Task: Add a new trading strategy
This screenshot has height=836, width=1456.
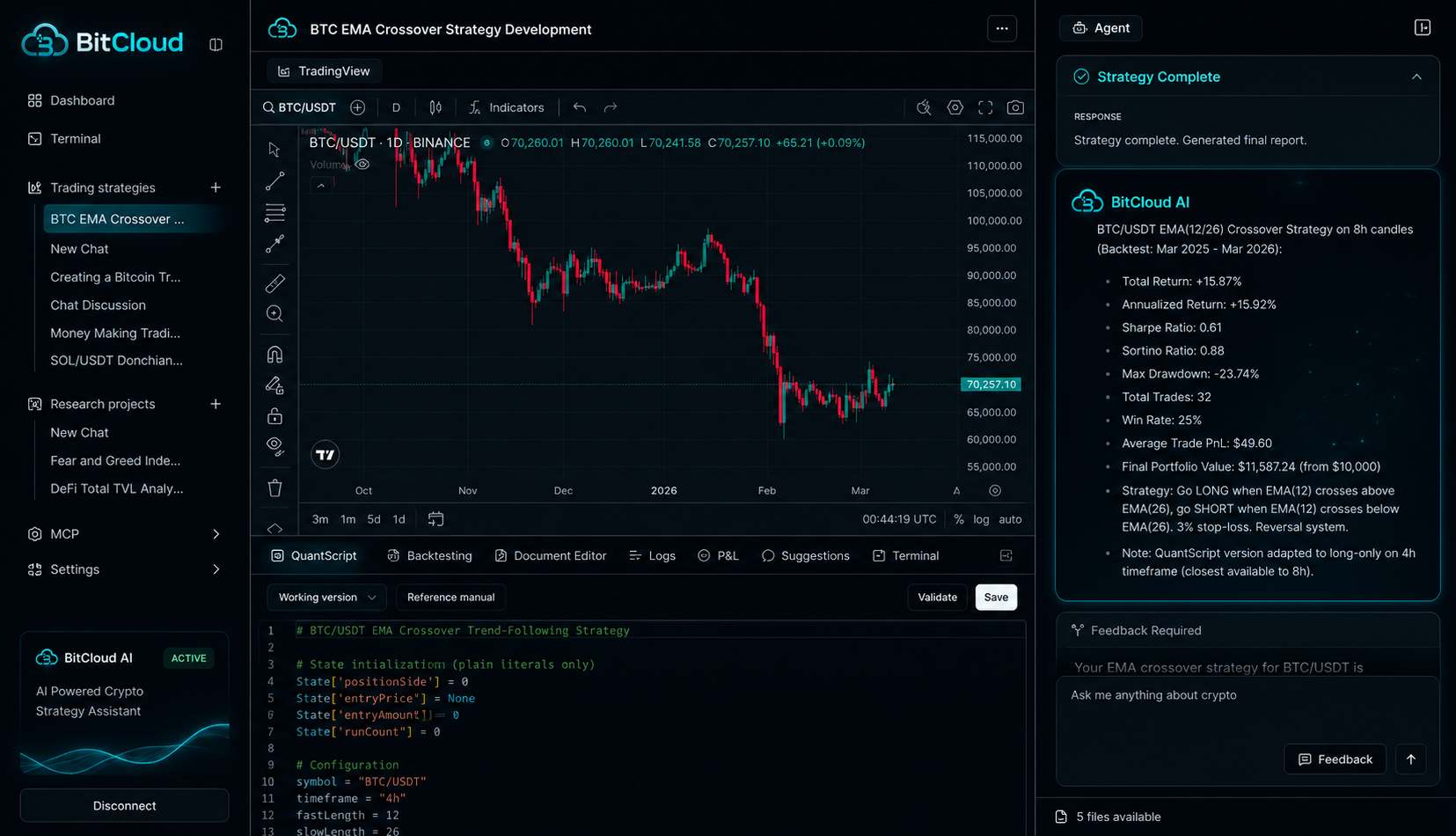Action: coord(216,187)
